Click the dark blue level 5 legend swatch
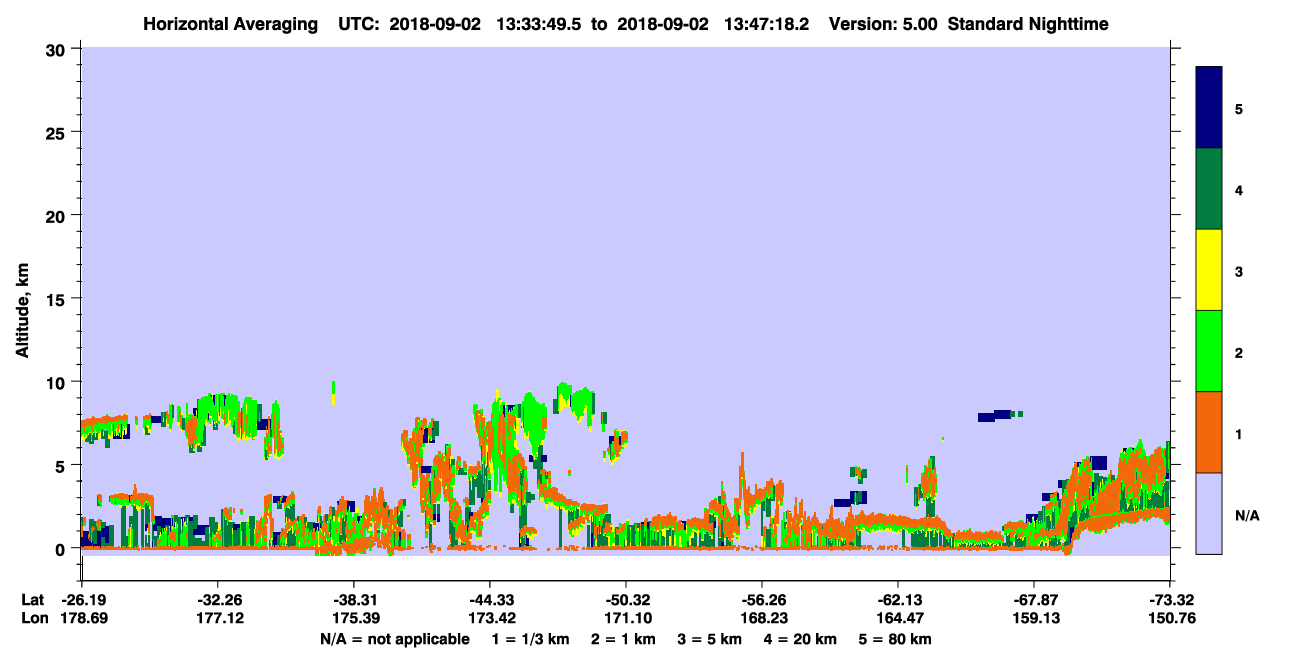Image resolution: width=1300 pixels, height=667 pixels. coord(1209,108)
